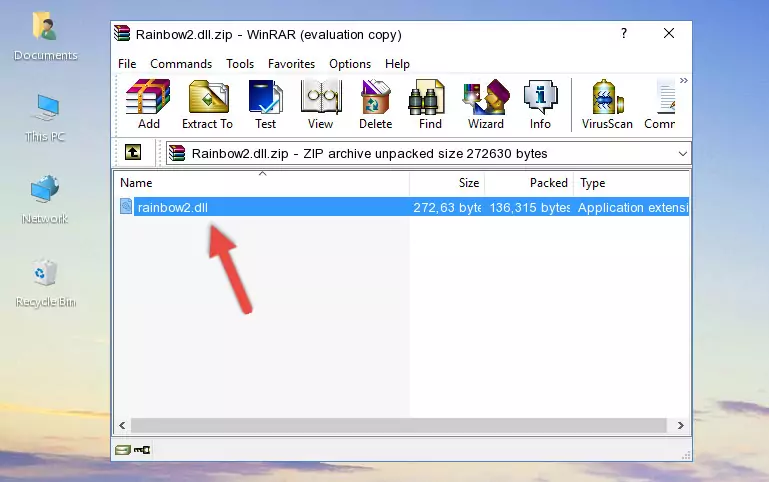The width and height of the screenshot is (769, 482).
Task: Select the Documents desktop icon
Action: pyautogui.click(x=45, y=37)
